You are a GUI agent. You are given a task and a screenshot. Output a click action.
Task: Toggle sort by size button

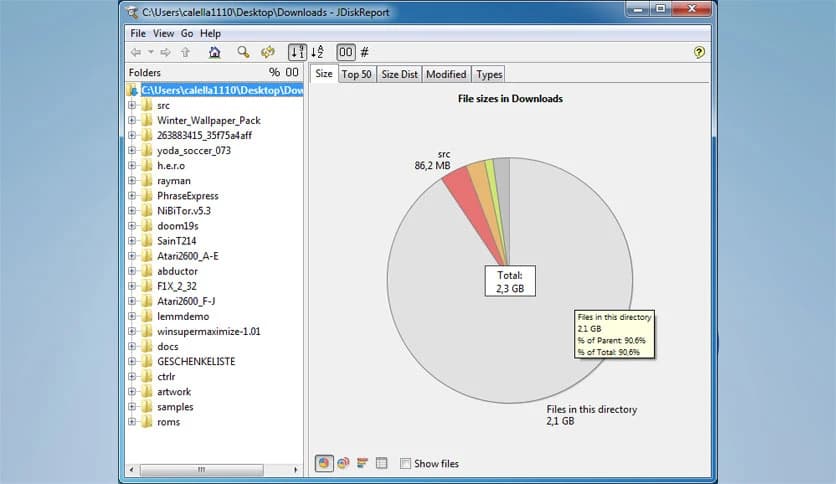point(297,52)
